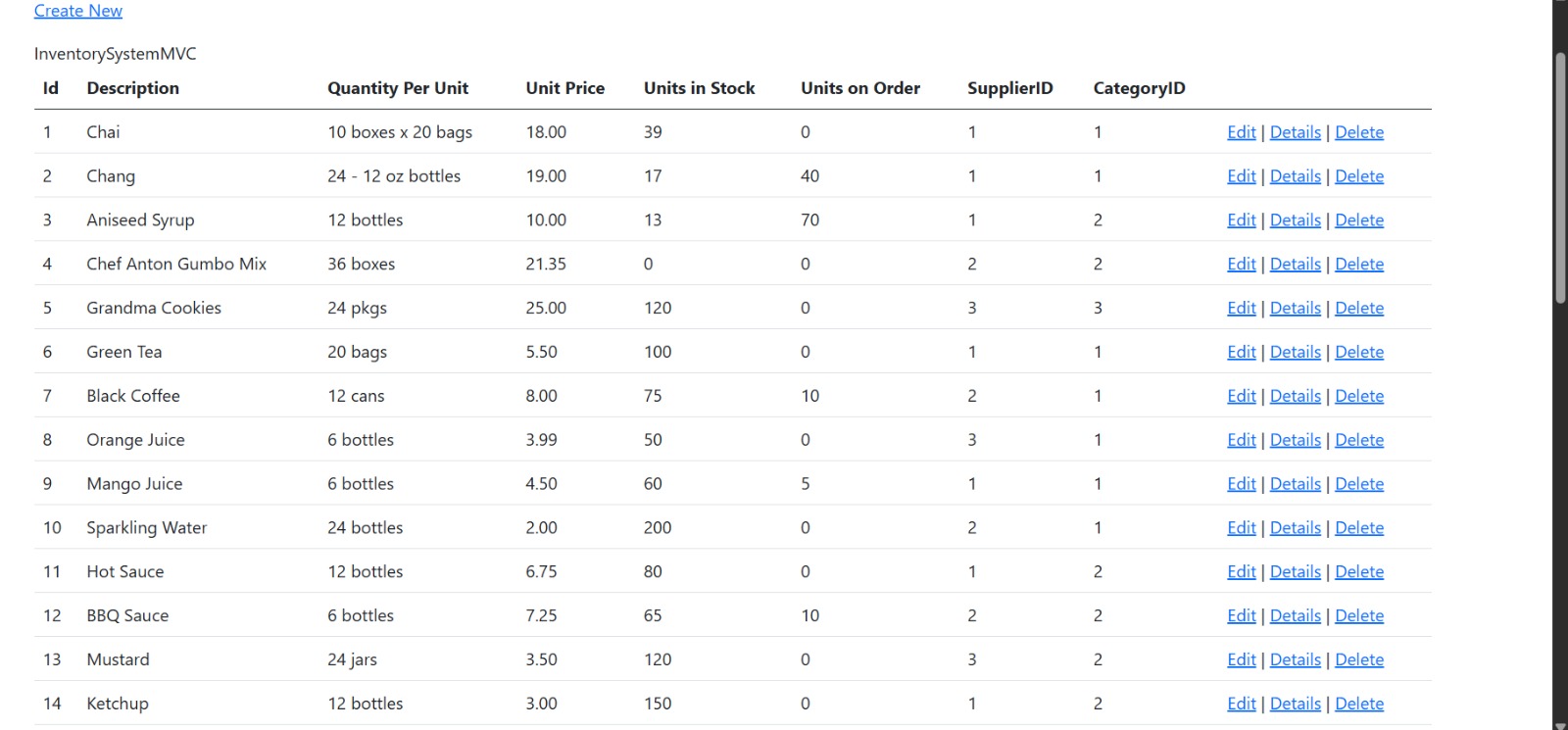Click the Unit Price column header
1568x730 pixels.
(564, 87)
